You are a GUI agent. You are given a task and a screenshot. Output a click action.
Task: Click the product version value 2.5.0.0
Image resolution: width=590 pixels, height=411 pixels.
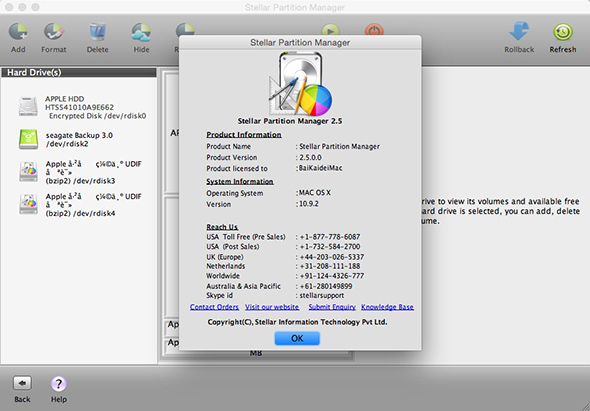tap(310, 157)
